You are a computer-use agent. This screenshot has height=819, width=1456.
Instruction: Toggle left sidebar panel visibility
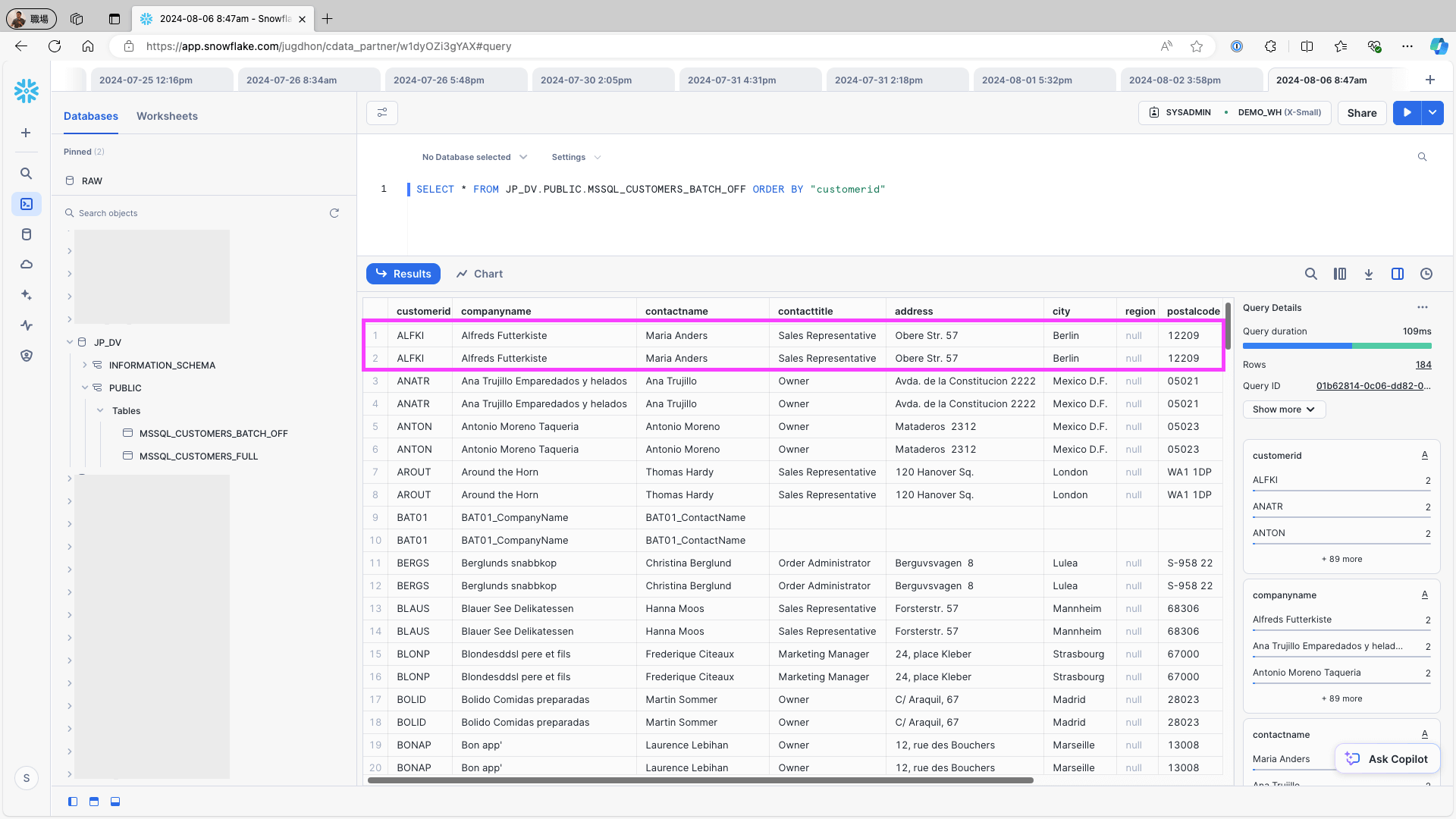pyautogui.click(x=73, y=802)
